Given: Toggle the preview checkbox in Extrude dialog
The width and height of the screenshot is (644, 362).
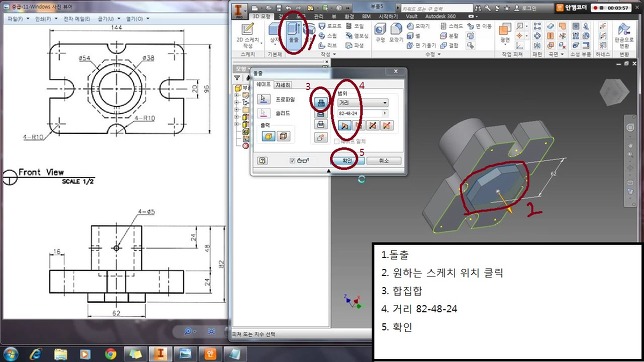Looking at the screenshot, I should tap(292, 161).
